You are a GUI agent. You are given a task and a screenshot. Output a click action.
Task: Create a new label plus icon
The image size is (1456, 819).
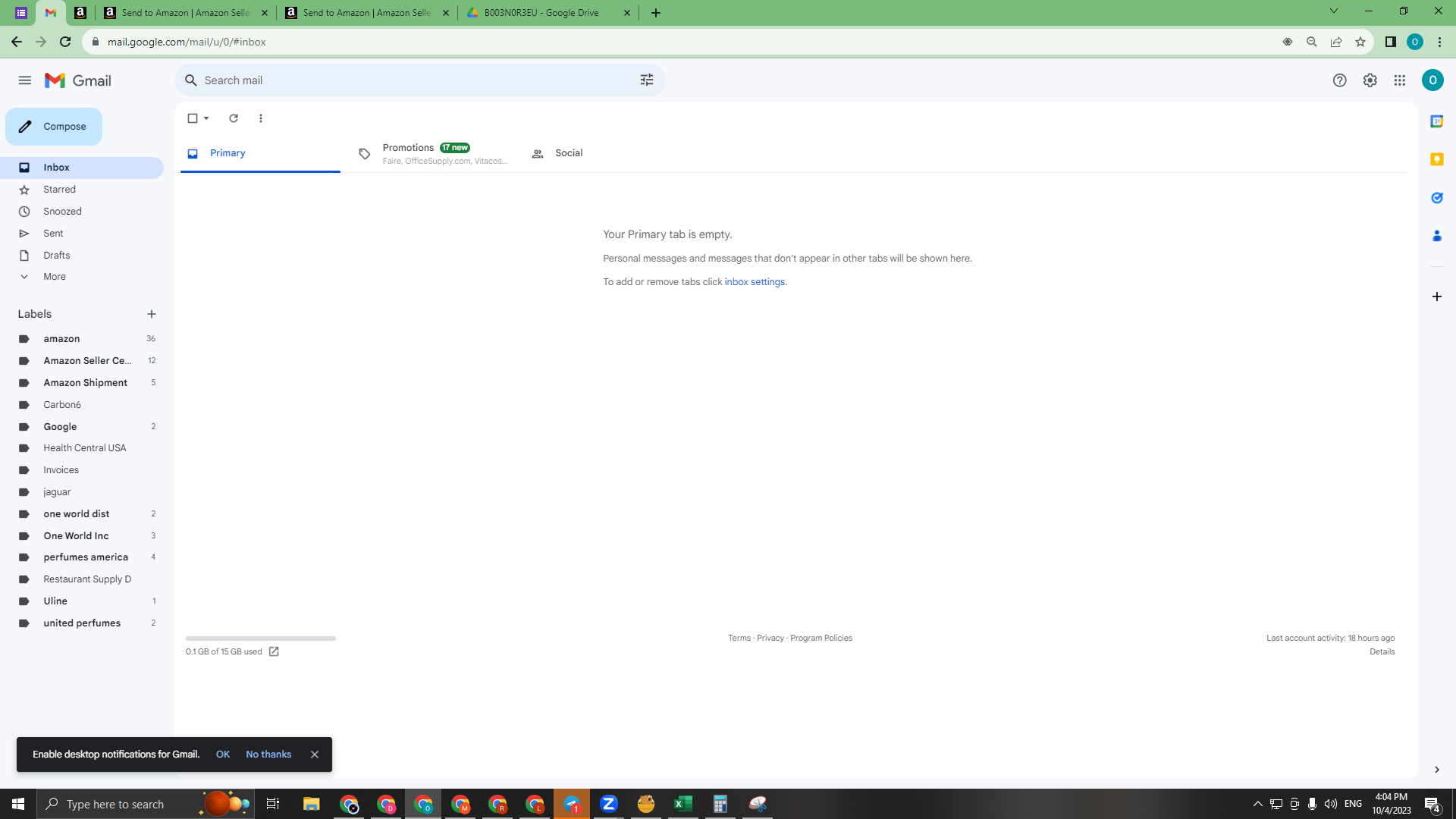coord(152,314)
